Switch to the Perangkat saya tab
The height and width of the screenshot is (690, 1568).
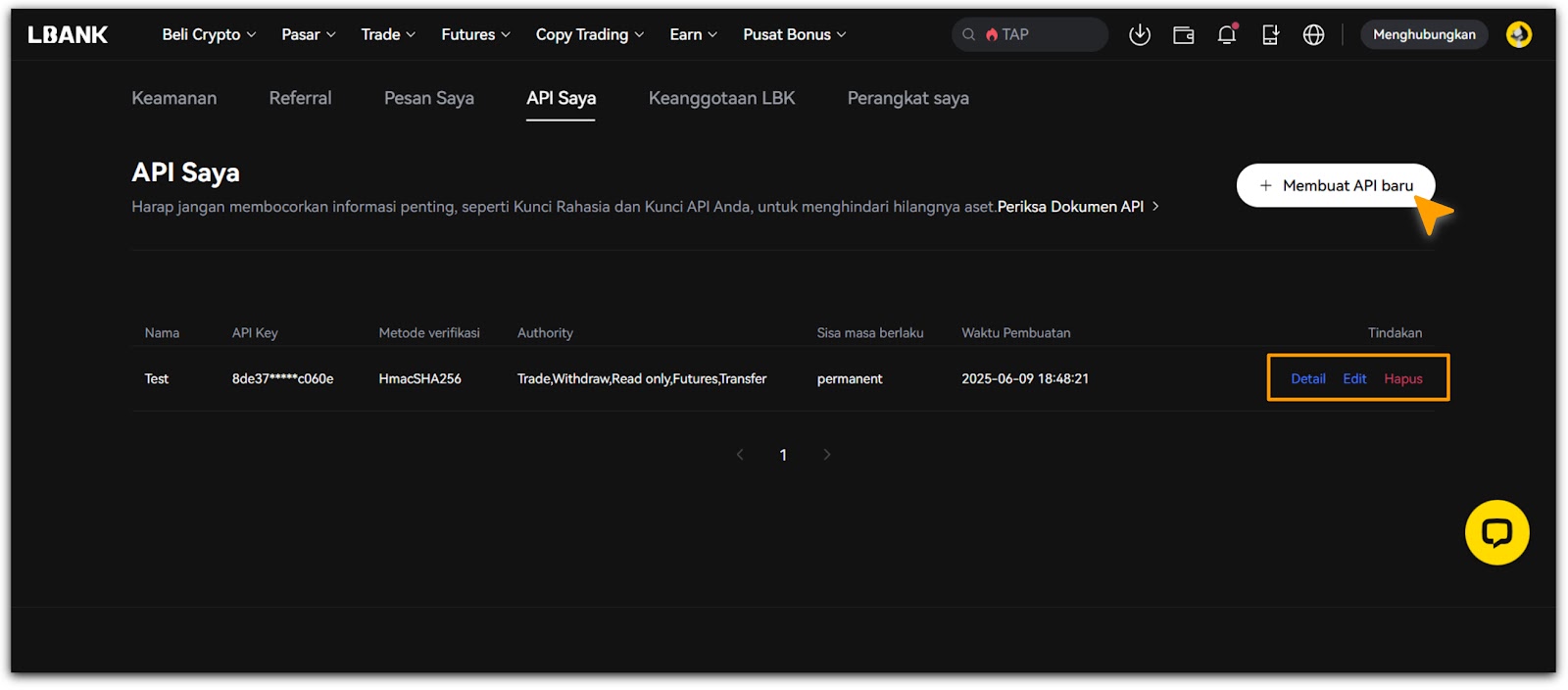pos(907,98)
